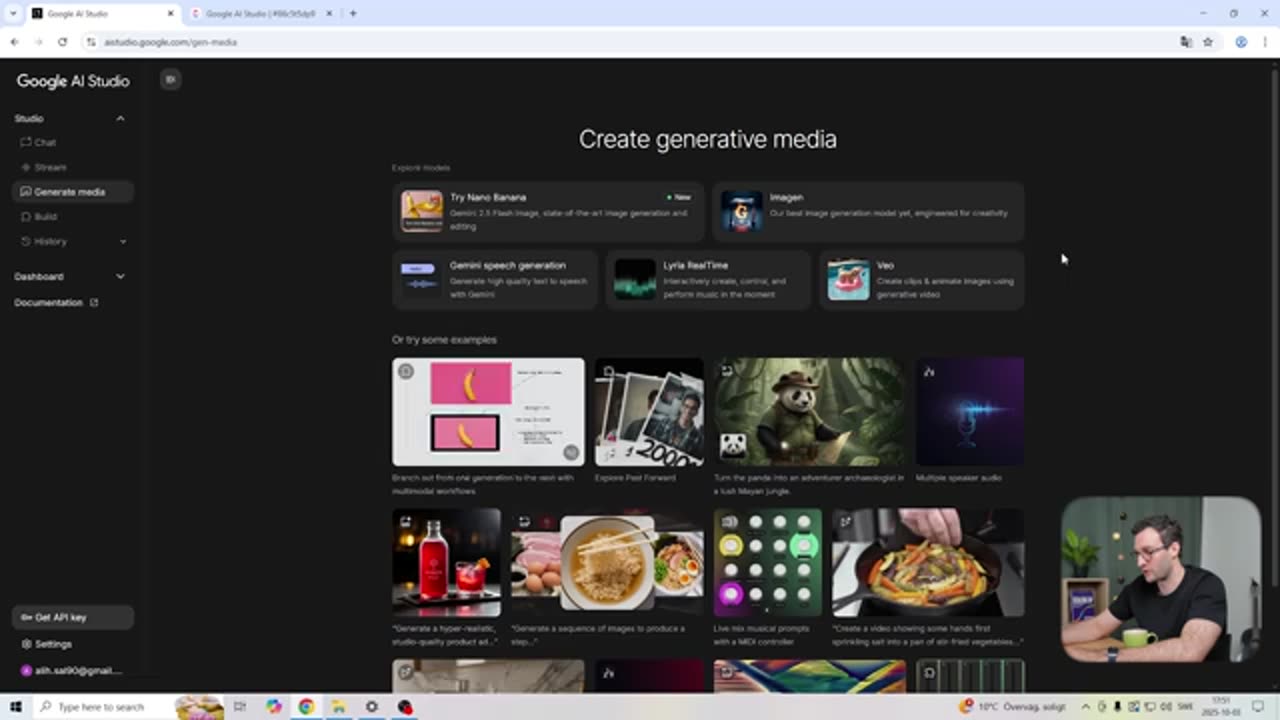Close the first Google AI Studio tab
The width and height of the screenshot is (1280, 720).
[170, 14]
